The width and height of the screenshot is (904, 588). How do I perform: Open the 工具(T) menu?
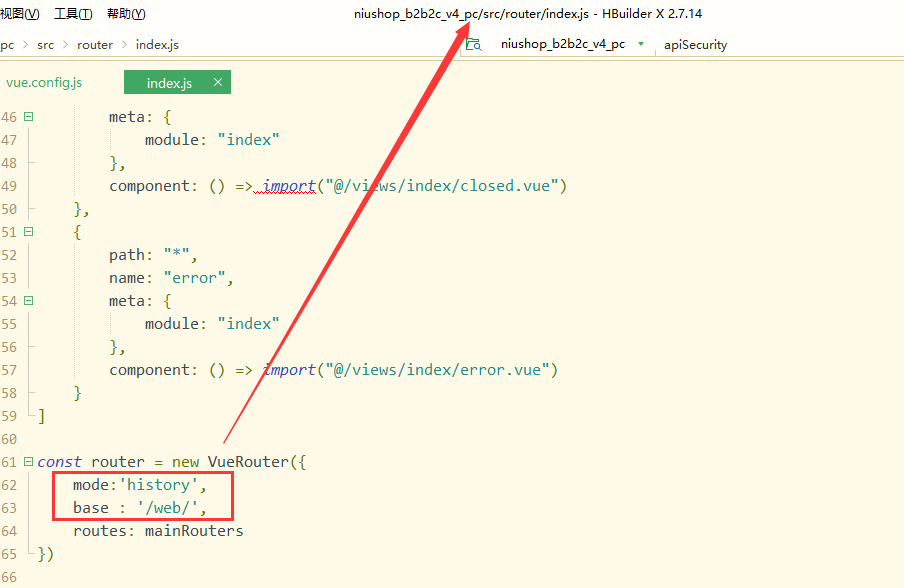tap(73, 14)
